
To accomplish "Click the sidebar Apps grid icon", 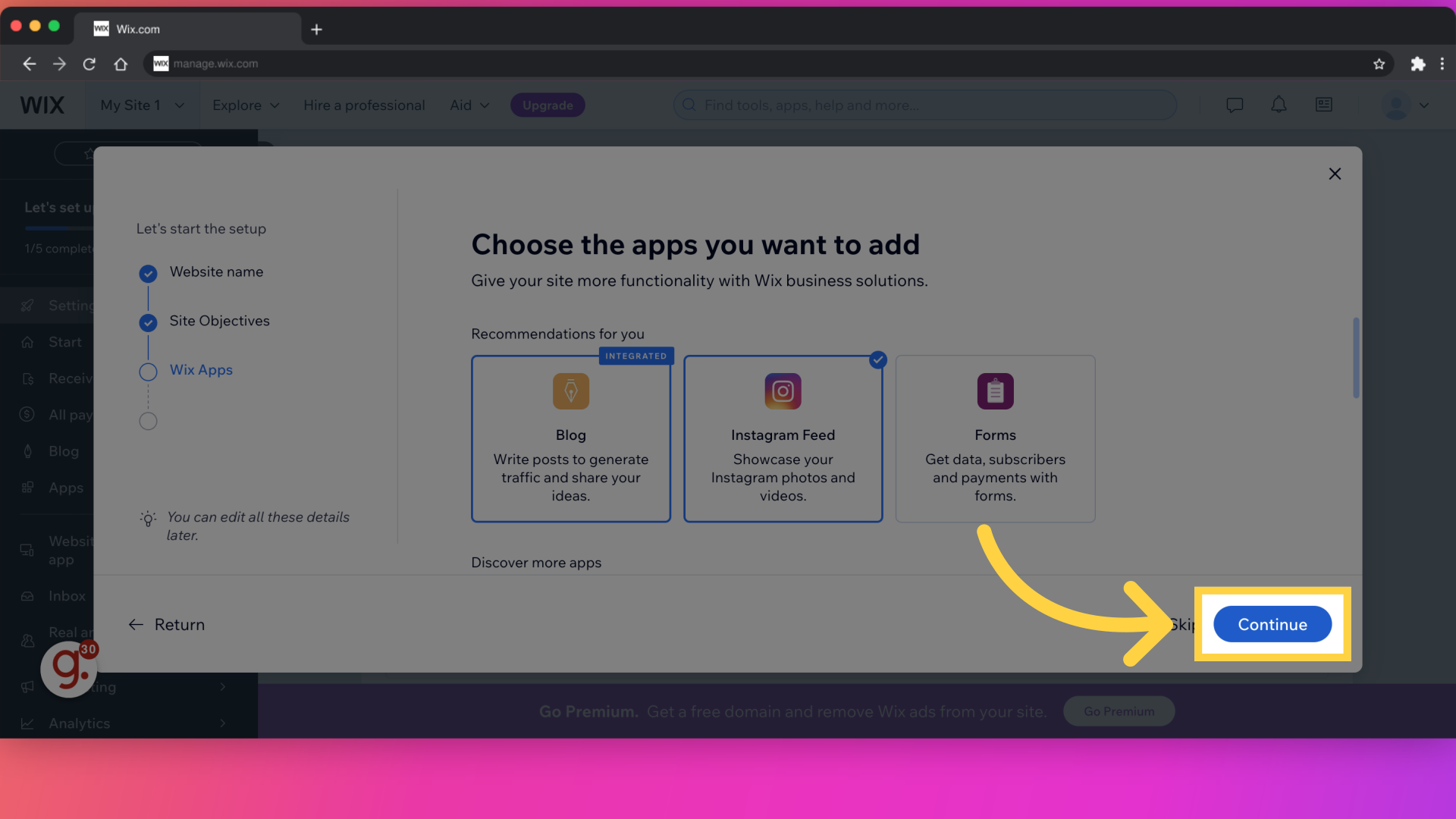I will [27, 488].
